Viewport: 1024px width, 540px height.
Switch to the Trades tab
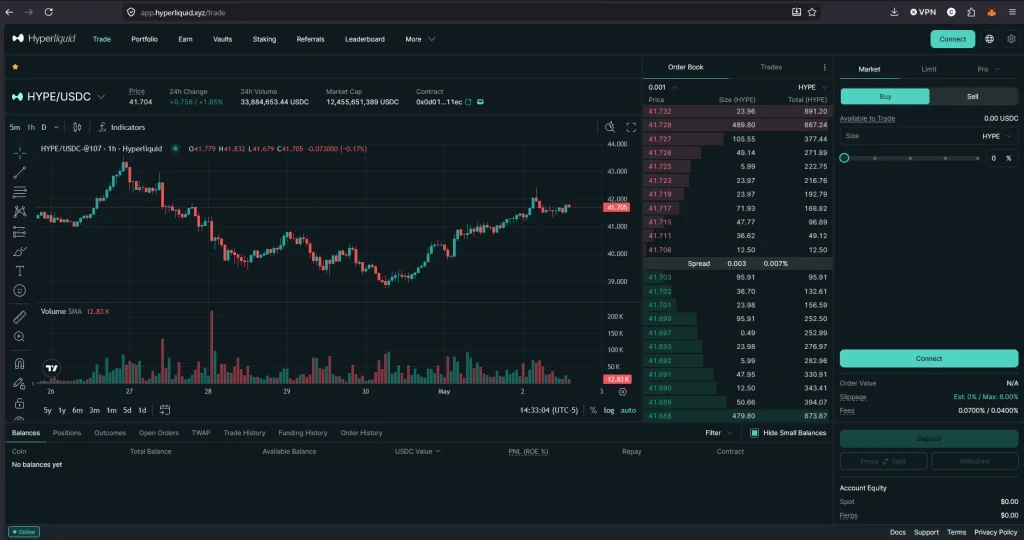771,67
